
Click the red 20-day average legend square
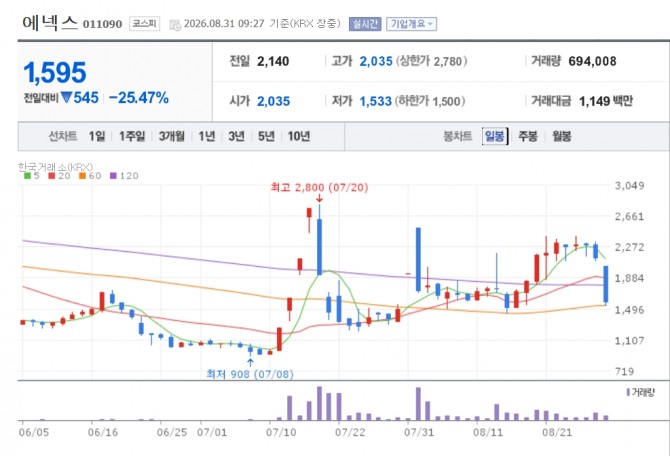[x=52, y=176]
